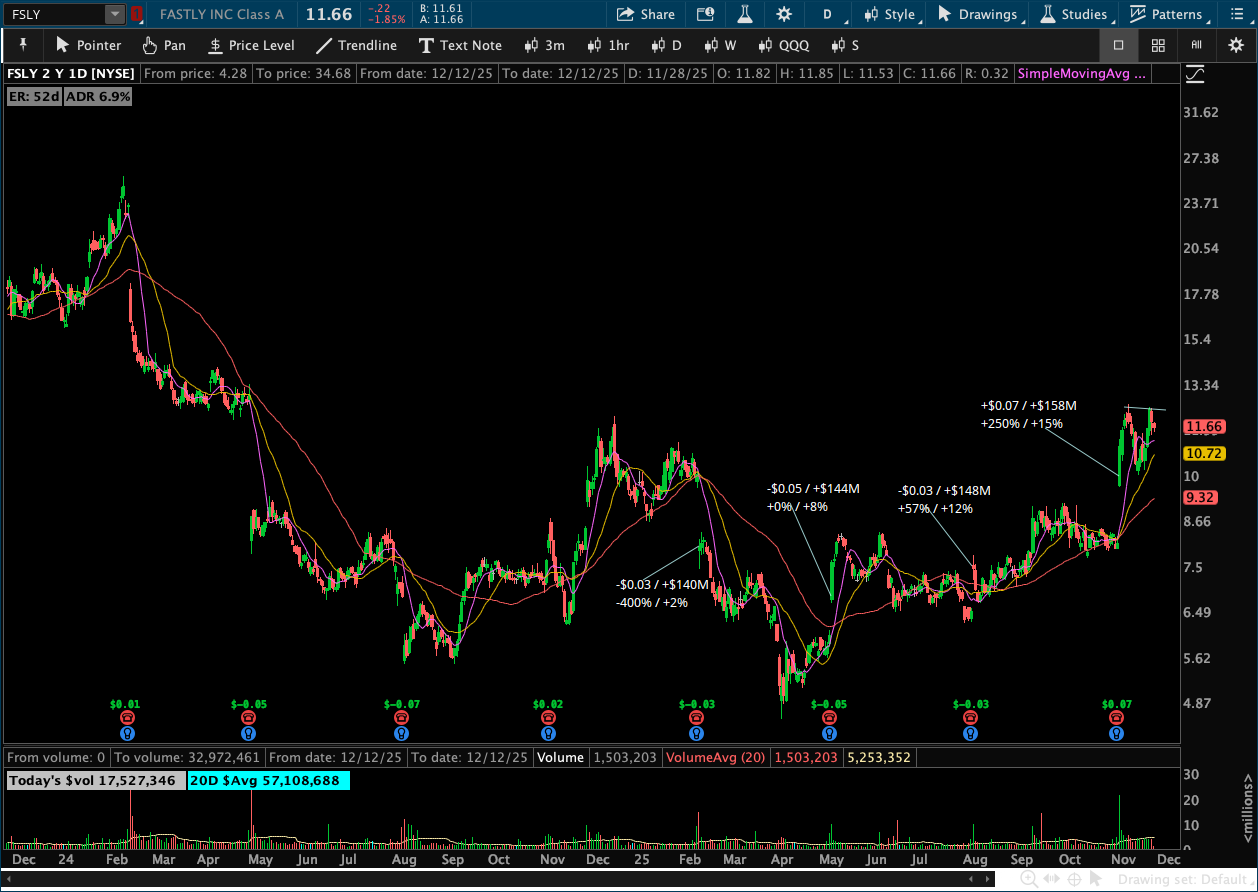
Task: Apply the D daily preset in the drawing toolbar
Action: [666, 45]
